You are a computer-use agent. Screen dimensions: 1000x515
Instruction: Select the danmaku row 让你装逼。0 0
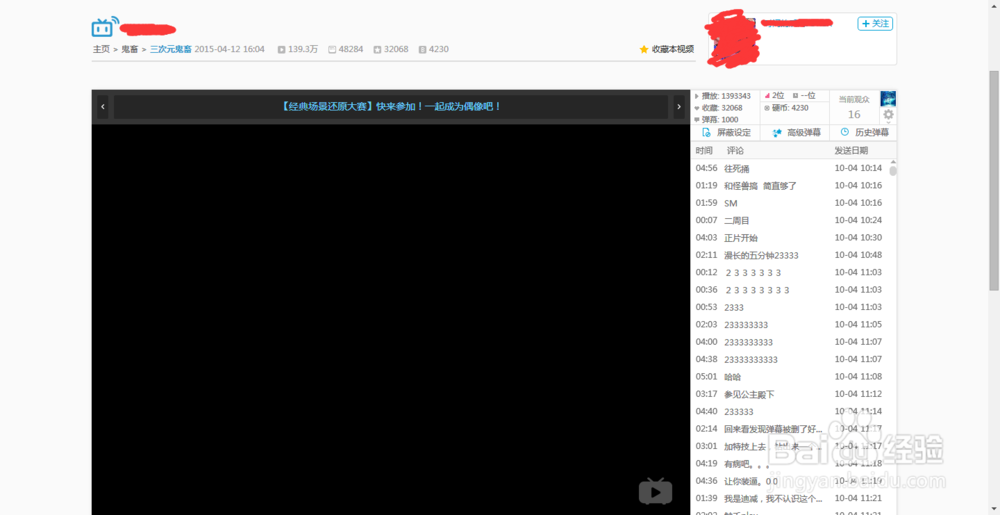click(790, 481)
